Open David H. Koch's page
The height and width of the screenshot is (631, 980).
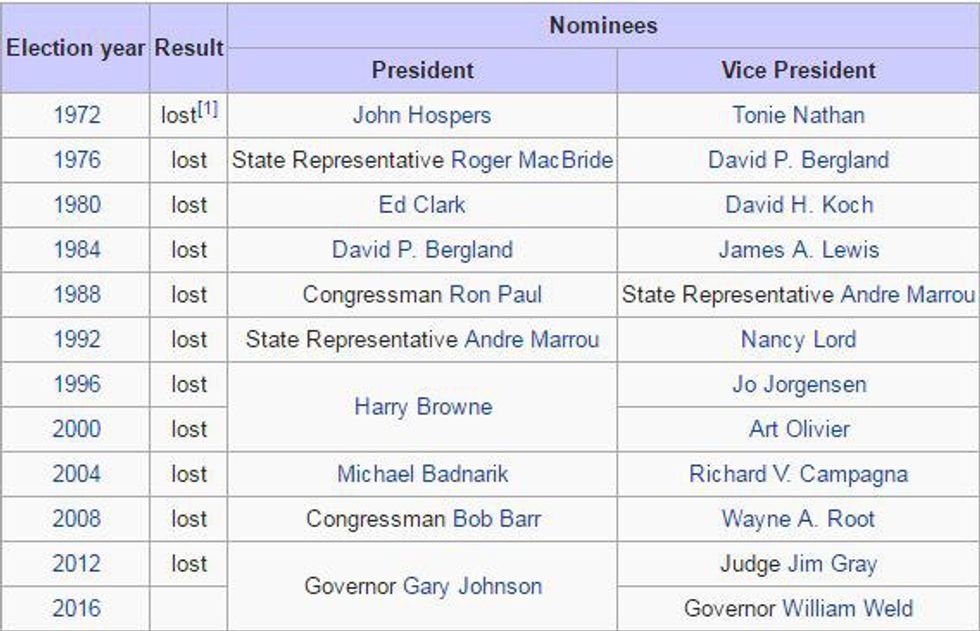click(798, 205)
